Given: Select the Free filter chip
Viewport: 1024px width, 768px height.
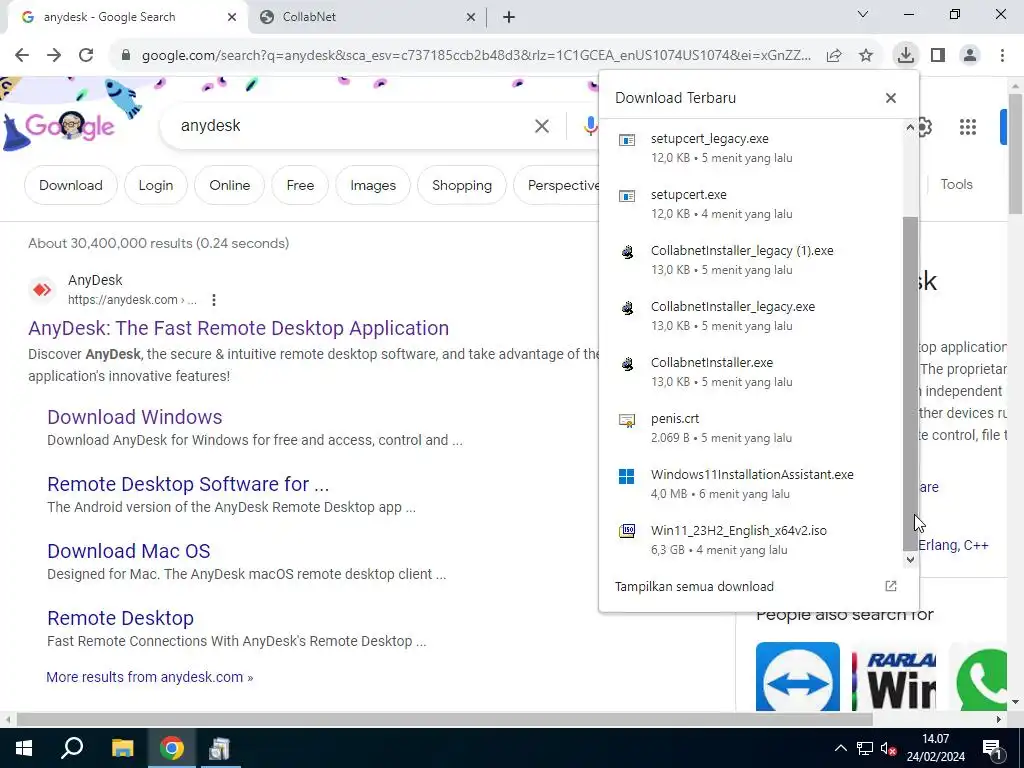Looking at the screenshot, I should (x=300, y=185).
